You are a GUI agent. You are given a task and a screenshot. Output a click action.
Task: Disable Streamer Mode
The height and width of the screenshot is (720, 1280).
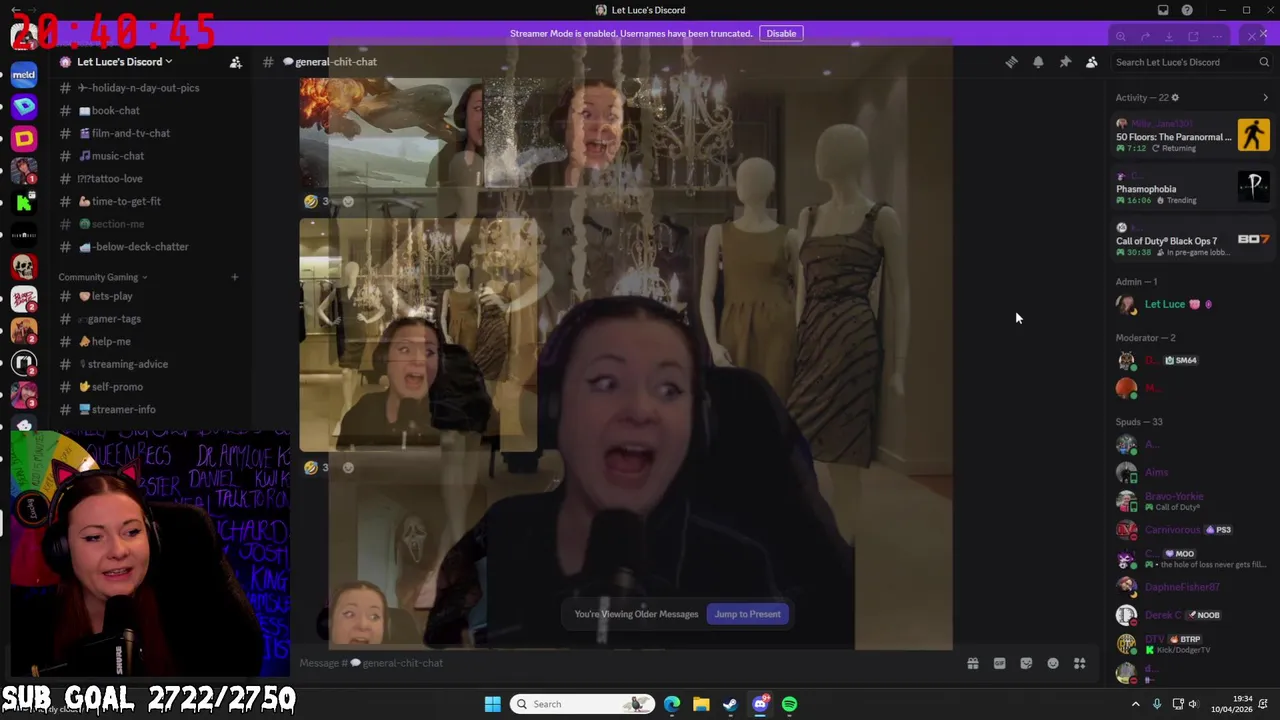(x=781, y=33)
